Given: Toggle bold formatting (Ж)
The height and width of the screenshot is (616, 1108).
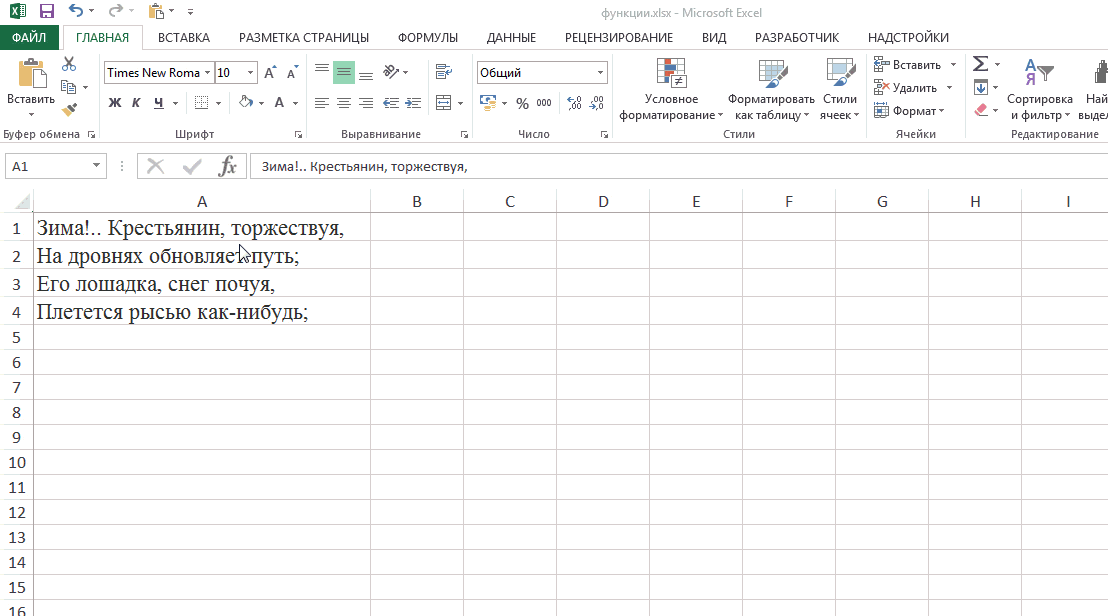Looking at the screenshot, I should (114, 103).
